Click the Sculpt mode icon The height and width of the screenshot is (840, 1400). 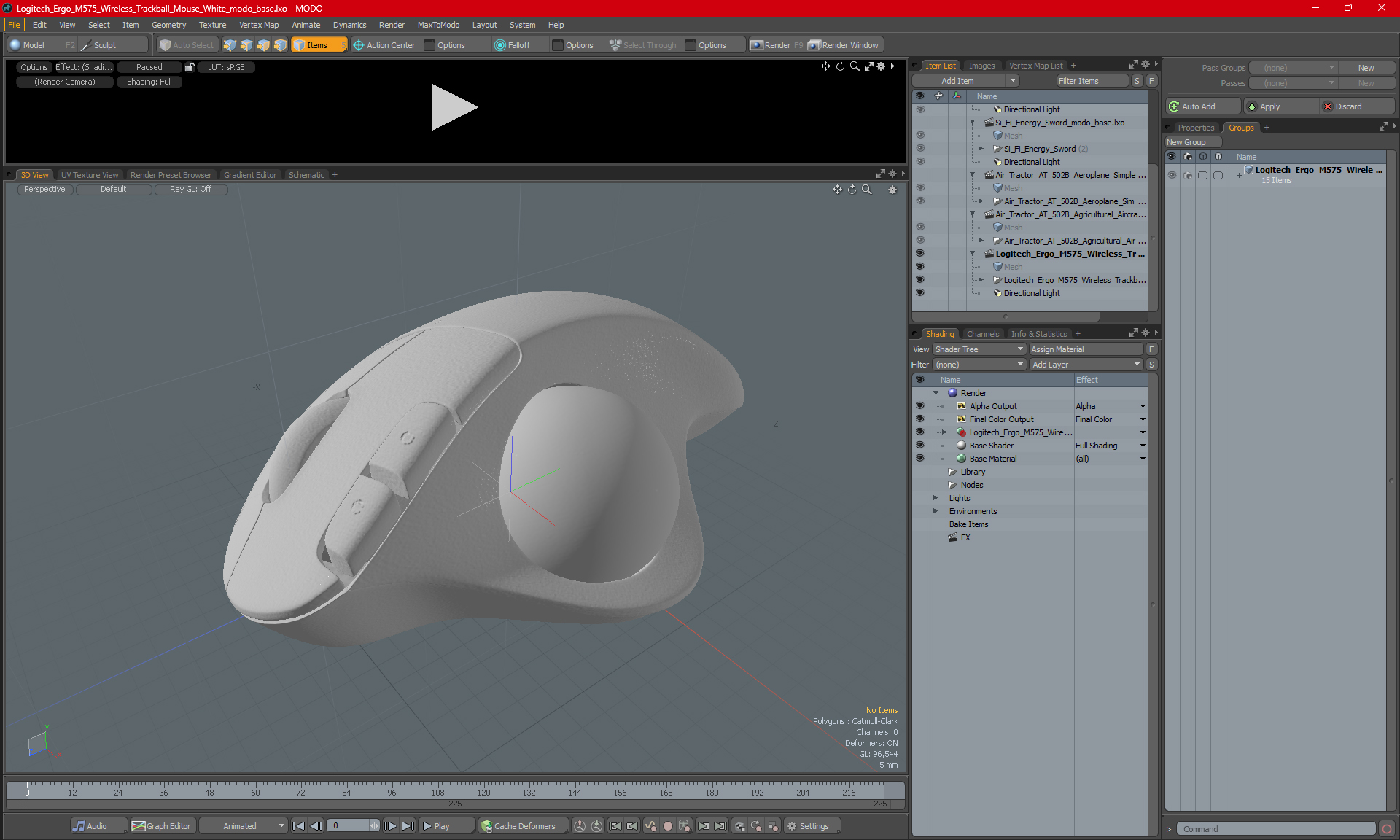(86, 45)
